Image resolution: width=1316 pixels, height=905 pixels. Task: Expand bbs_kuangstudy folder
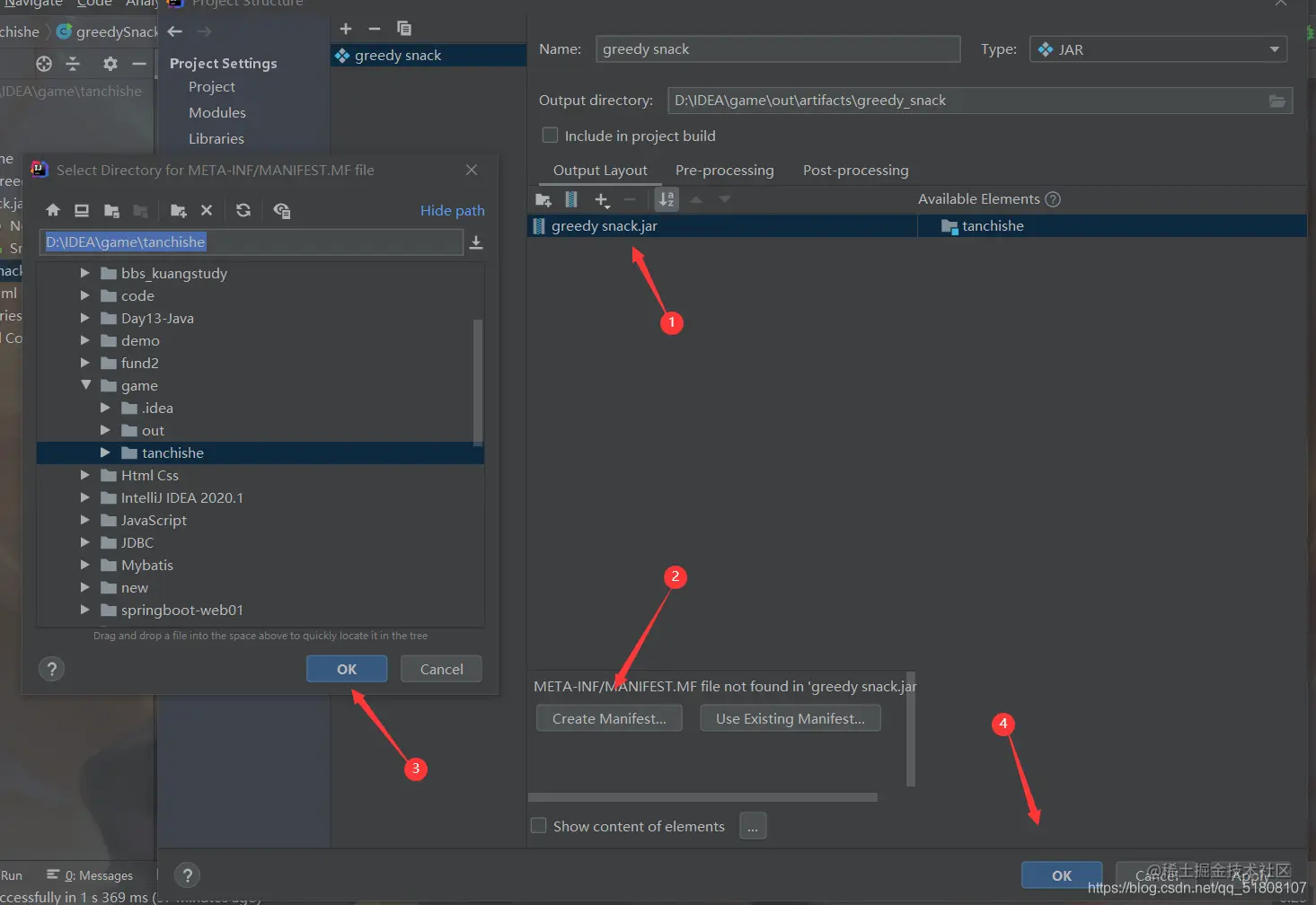[84, 273]
